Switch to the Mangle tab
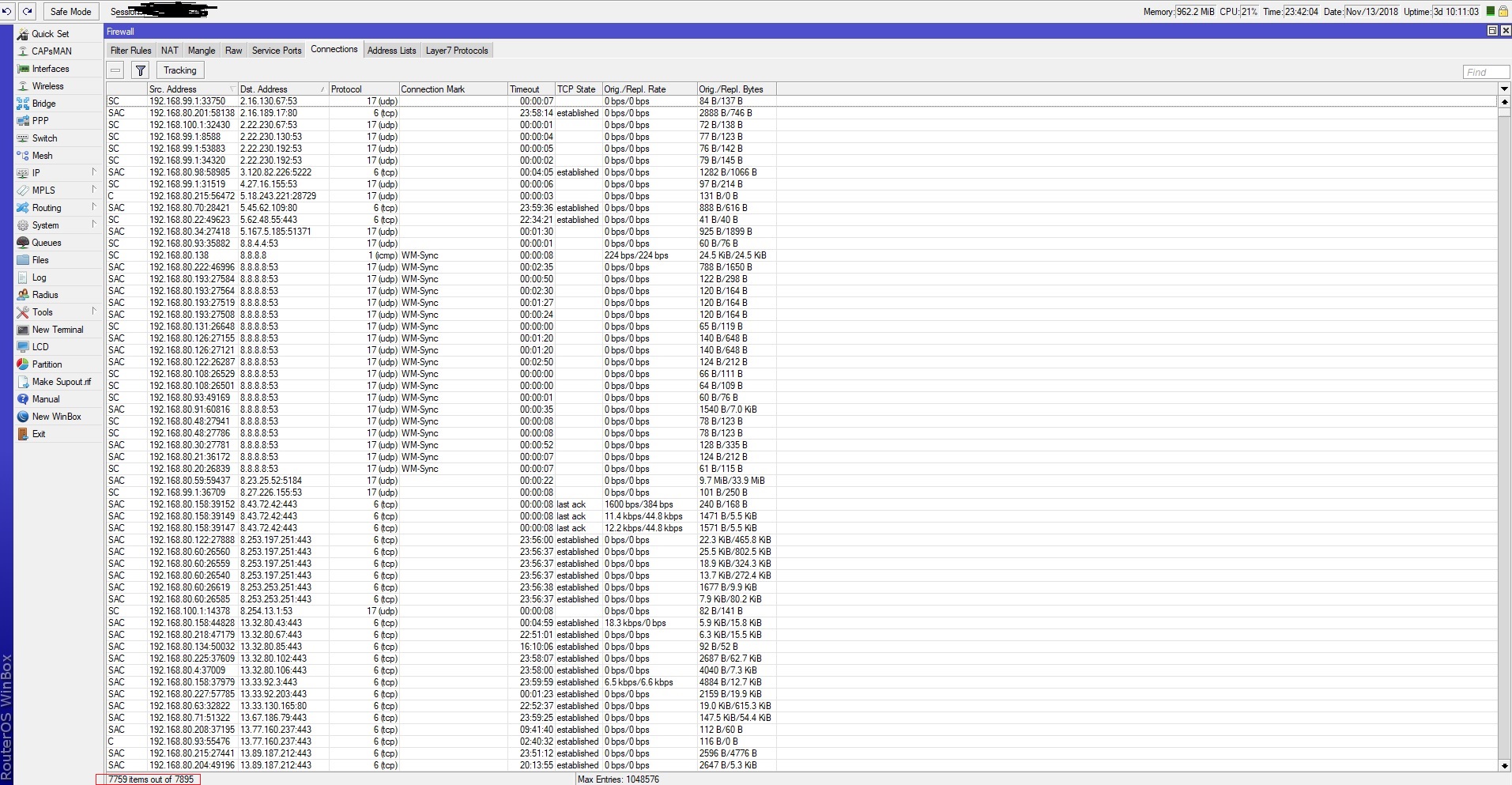This screenshot has width=1512, height=785. click(x=202, y=51)
